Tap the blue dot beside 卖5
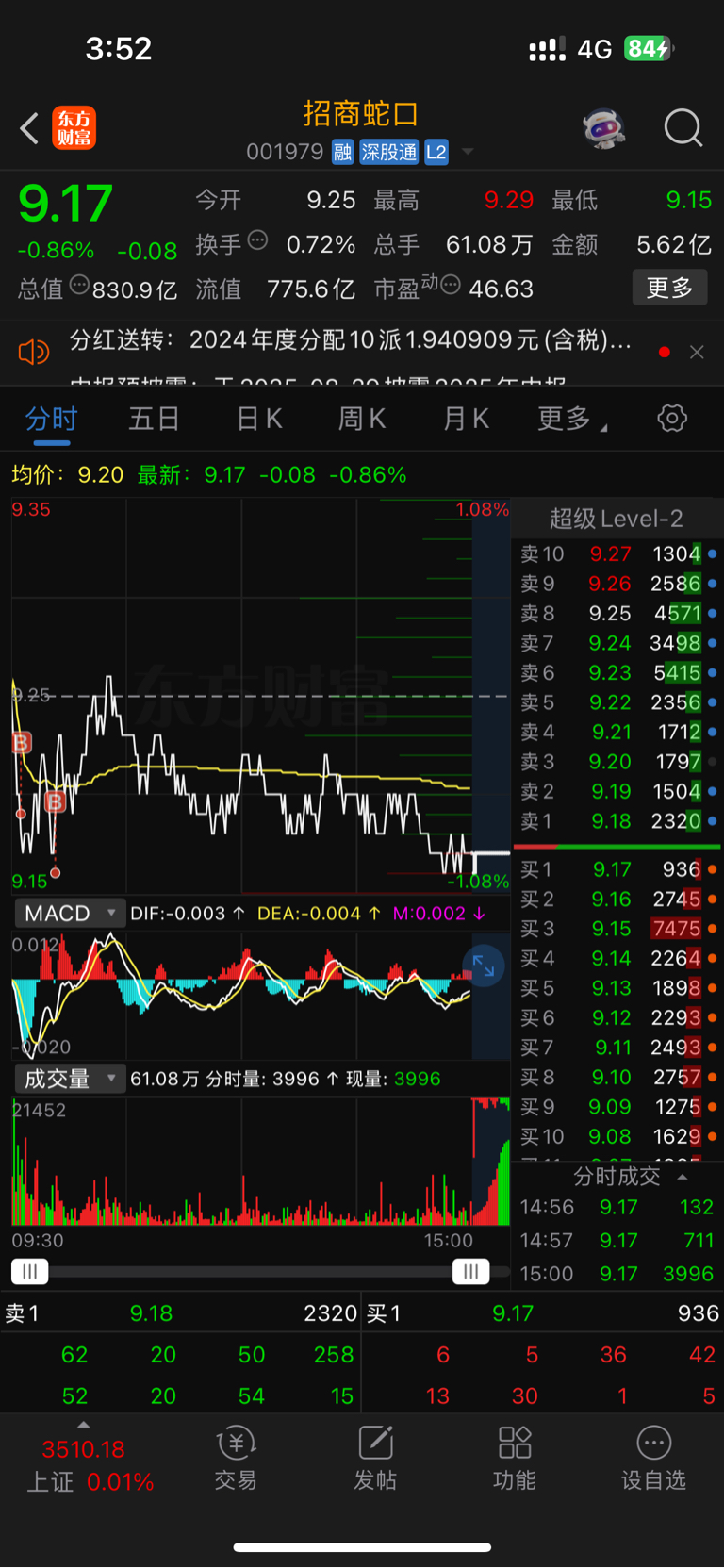This screenshot has width=724, height=1568. pyautogui.click(x=712, y=702)
